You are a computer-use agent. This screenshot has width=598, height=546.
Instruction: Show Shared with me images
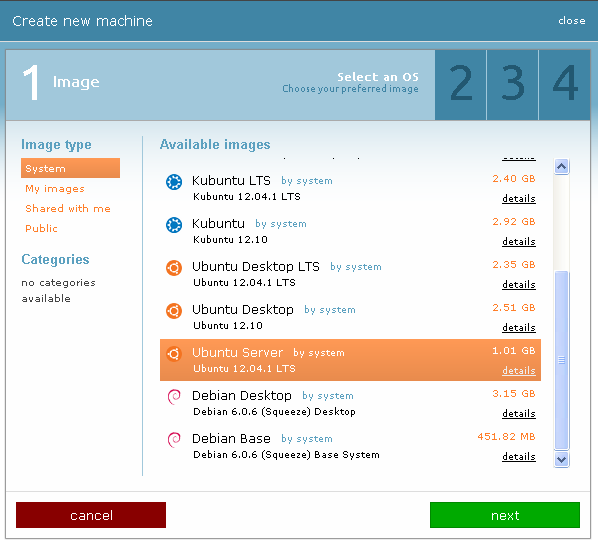coord(68,209)
